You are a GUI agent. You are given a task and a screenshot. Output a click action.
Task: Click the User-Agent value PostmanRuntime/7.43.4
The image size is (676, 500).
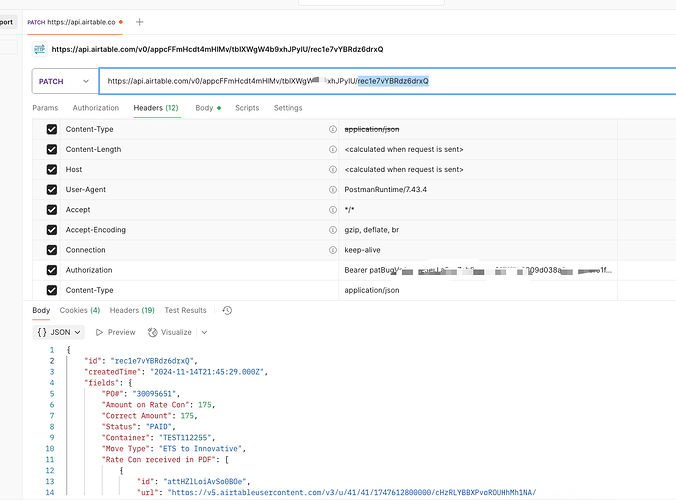[385, 190]
